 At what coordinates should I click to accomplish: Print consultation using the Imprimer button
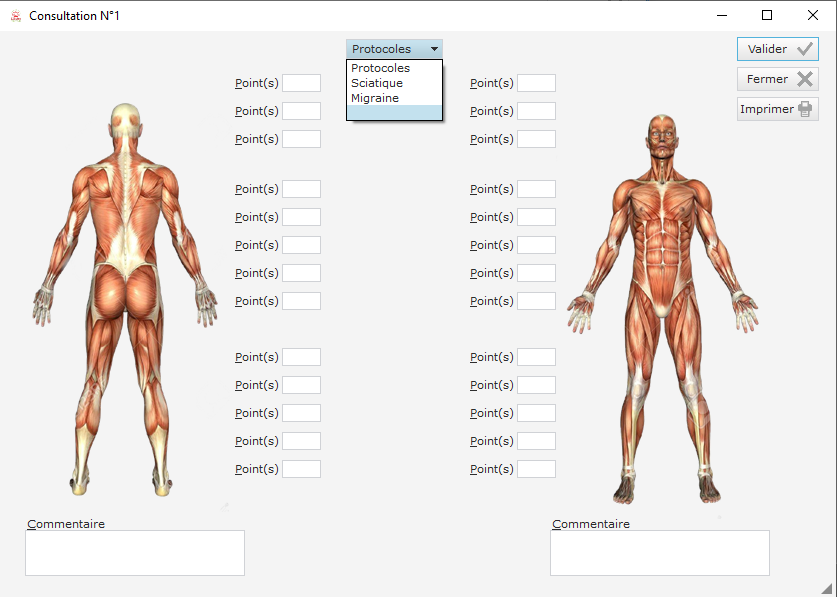[x=777, y=109]
